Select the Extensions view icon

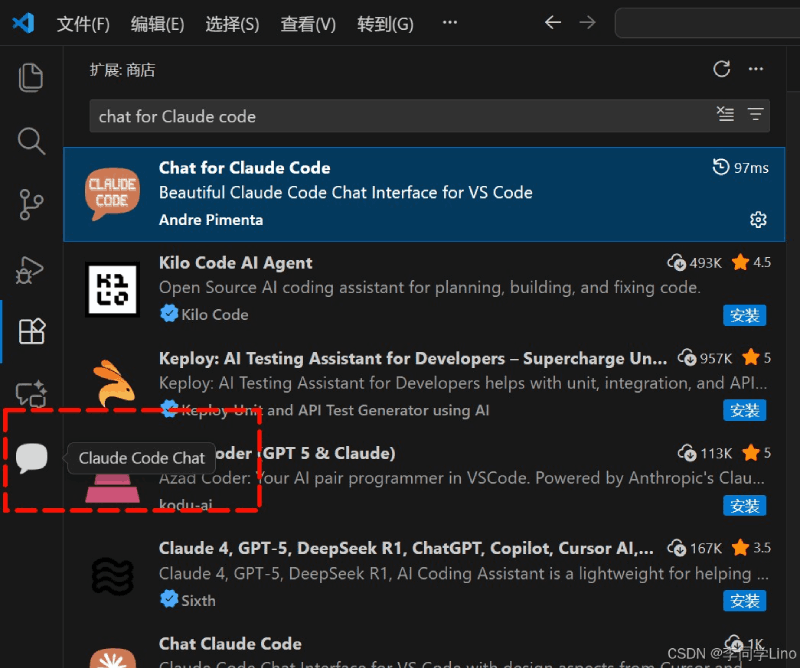[32, 331]
